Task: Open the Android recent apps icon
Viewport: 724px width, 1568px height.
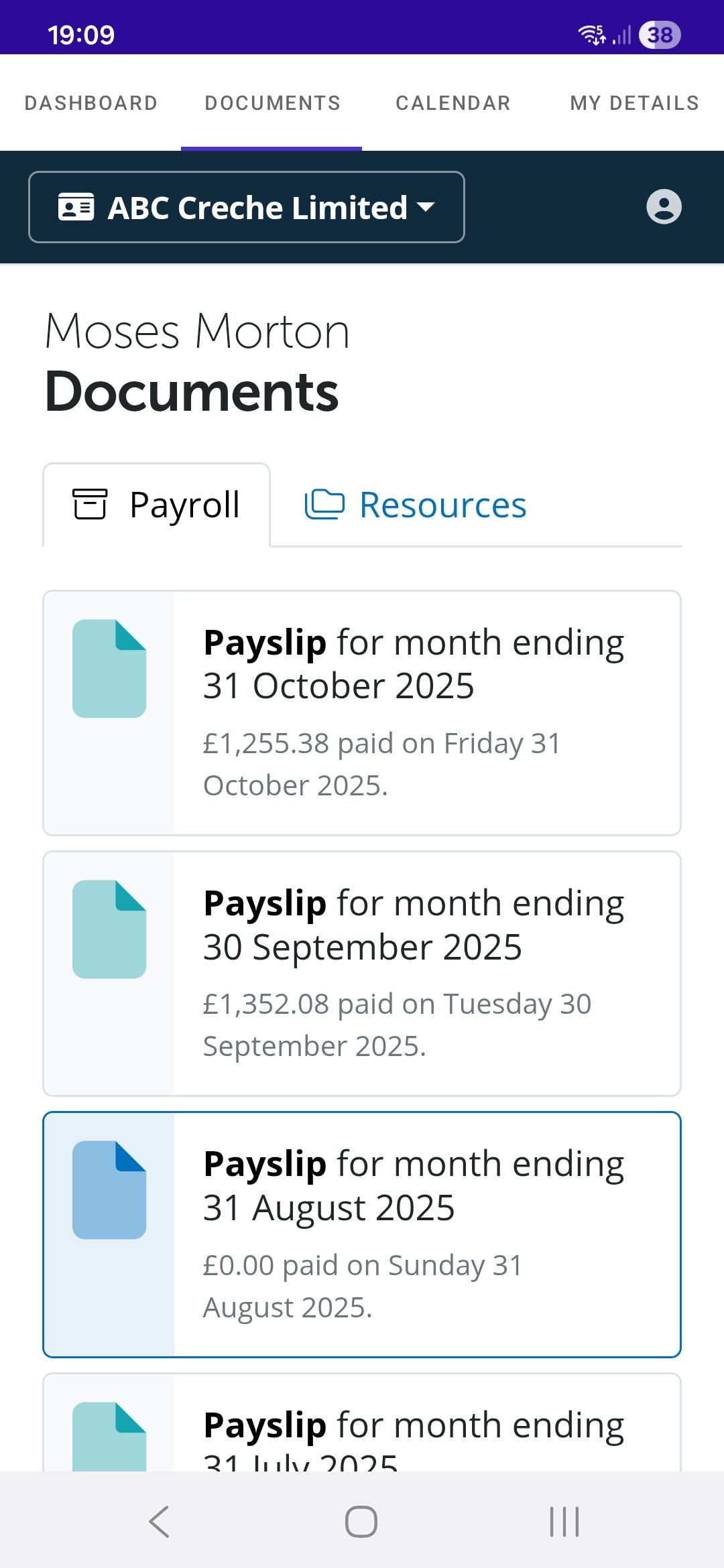Action: click(x=564, y=1521)
